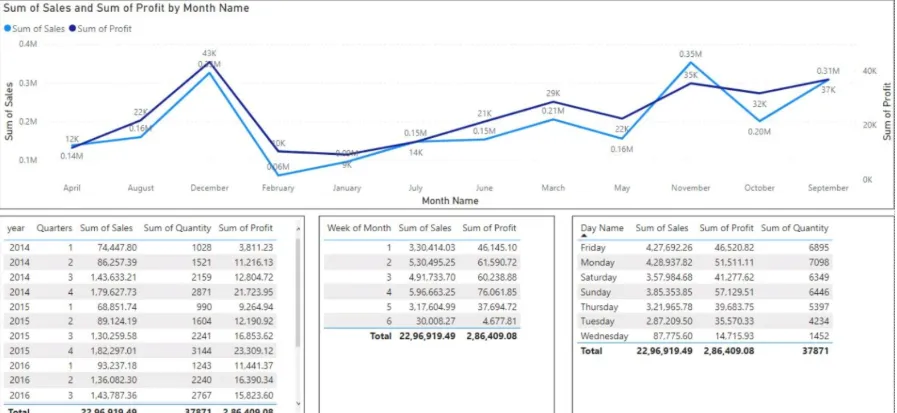This screenshot has height=413, width=897.
Task: Click the 0.35M data label above November
Action: click(690, 54)
